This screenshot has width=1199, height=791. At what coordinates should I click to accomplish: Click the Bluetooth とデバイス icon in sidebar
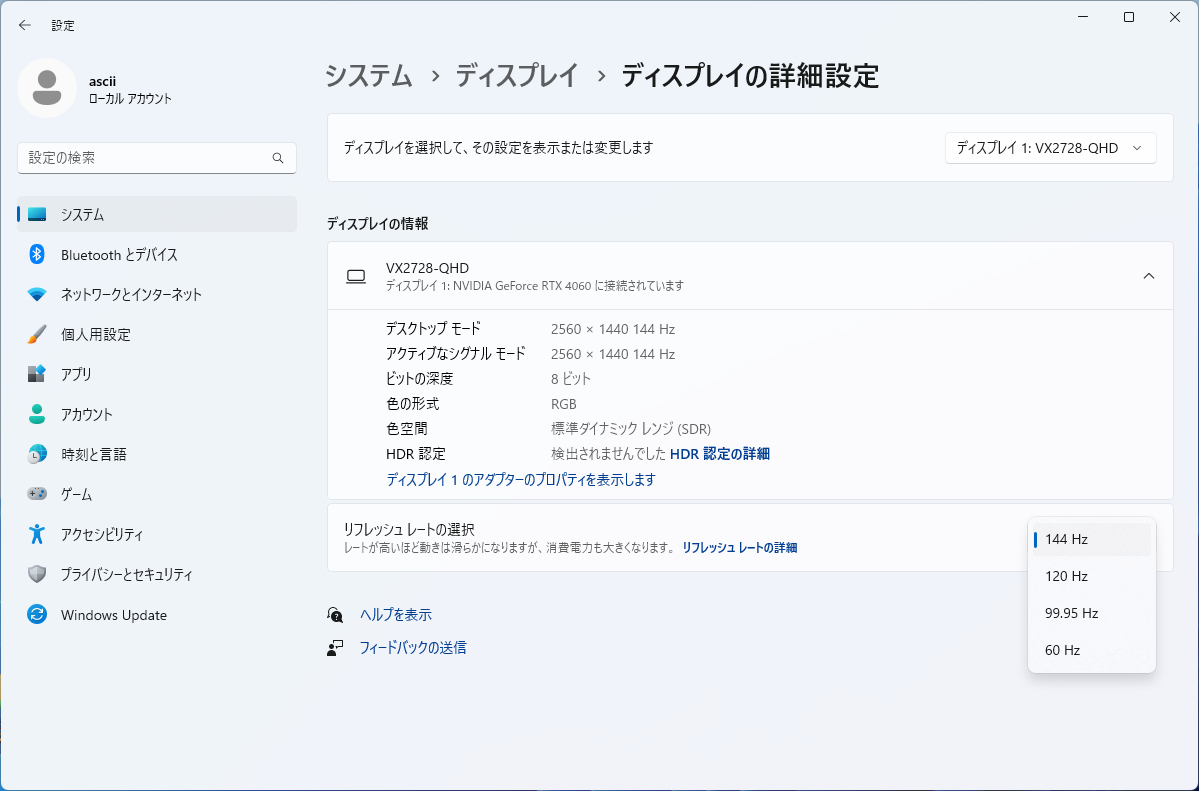click(x=37, y=255)
